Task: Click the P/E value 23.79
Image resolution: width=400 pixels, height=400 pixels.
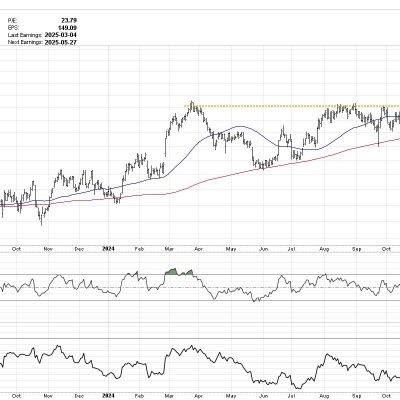Action: click(70, 20)
